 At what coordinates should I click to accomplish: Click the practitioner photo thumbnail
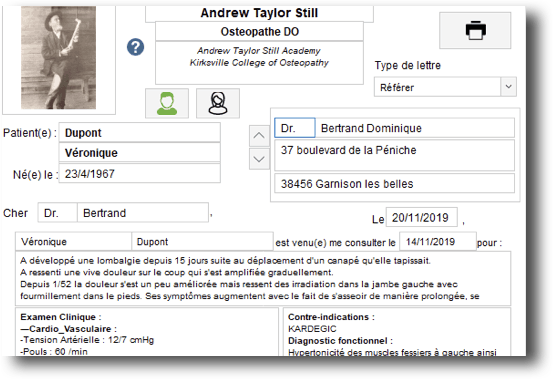pyautogui.click(x=59, y=58)
